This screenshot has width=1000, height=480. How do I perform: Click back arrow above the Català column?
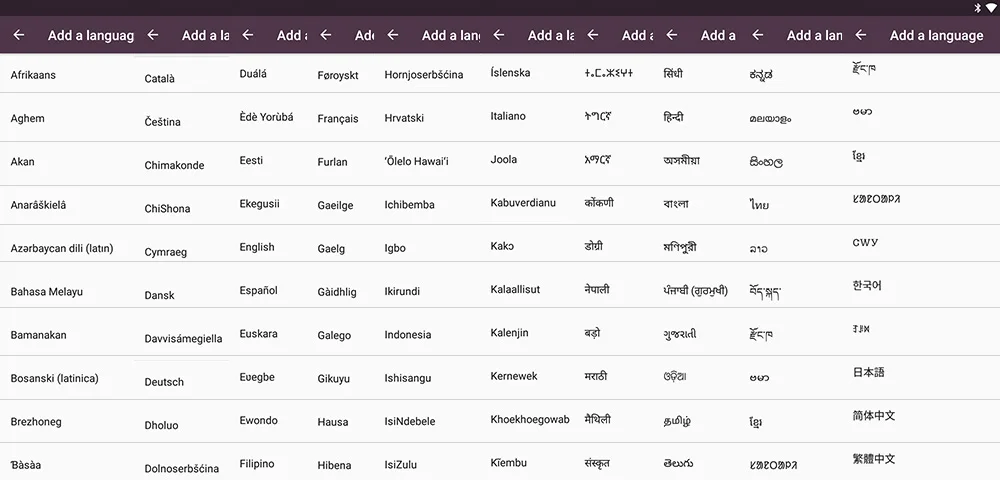[x=152, y=35]
